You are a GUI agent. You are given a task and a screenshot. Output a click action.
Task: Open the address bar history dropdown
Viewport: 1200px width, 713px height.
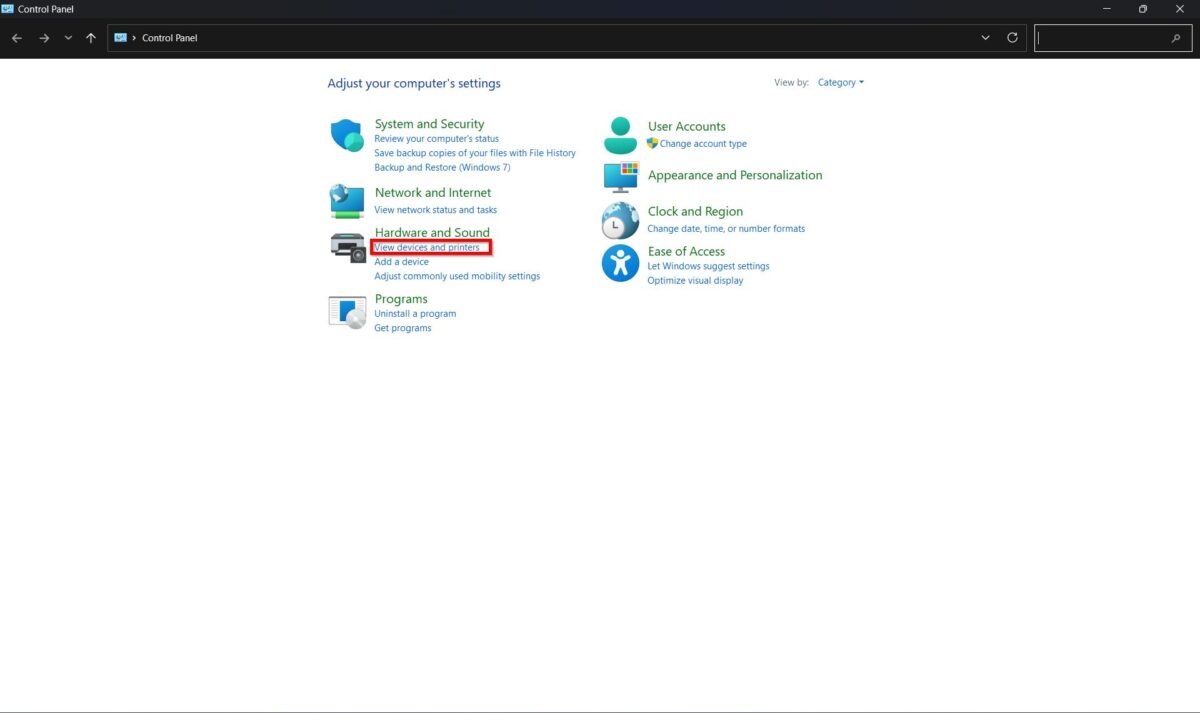985,38
